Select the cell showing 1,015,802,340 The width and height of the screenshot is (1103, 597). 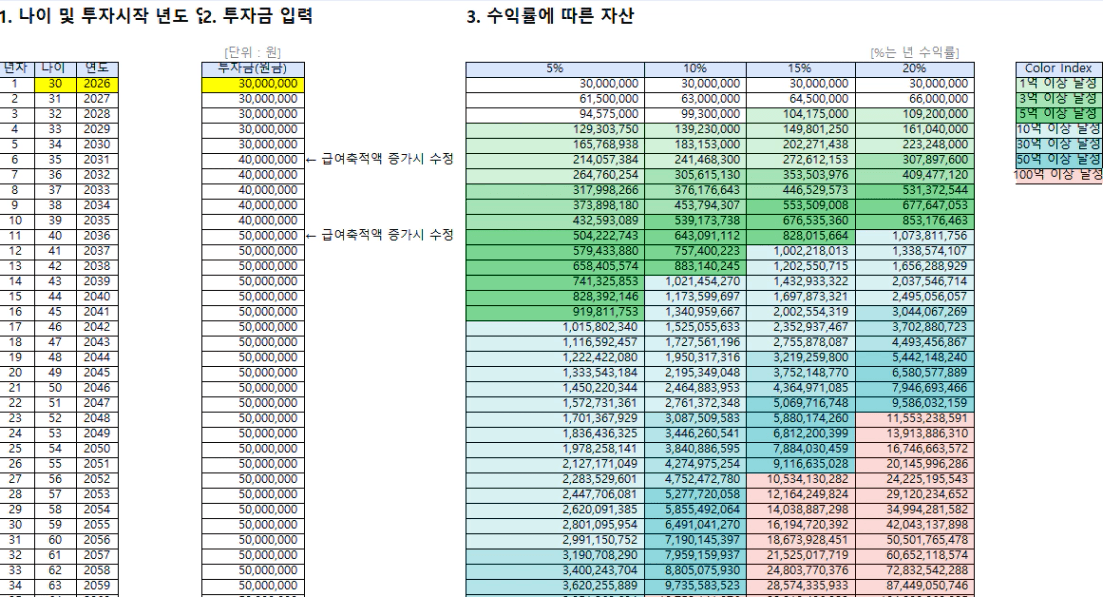(555, 327)
